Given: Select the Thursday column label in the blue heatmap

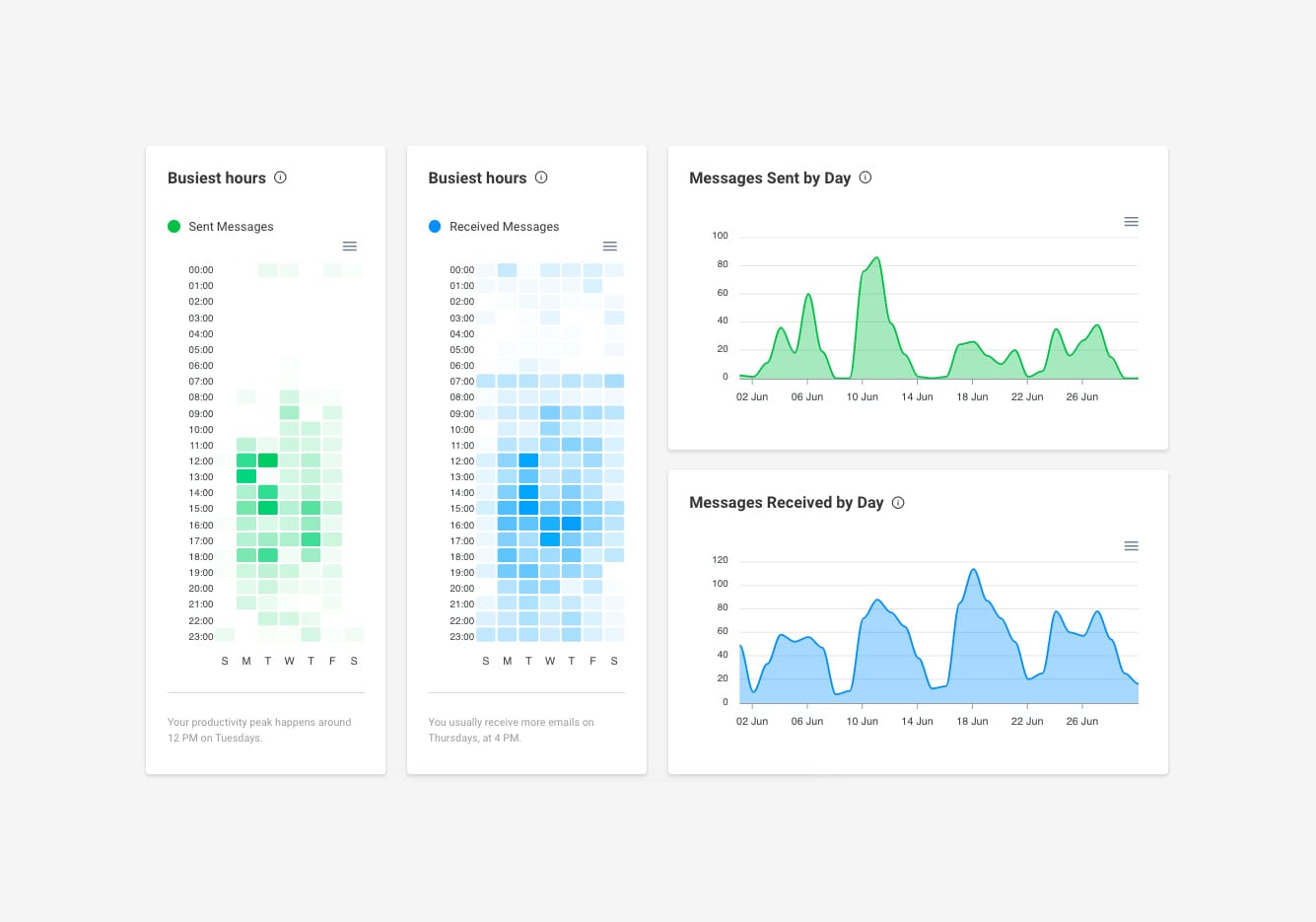Looking at the screenshot, I should click(572, 661).
